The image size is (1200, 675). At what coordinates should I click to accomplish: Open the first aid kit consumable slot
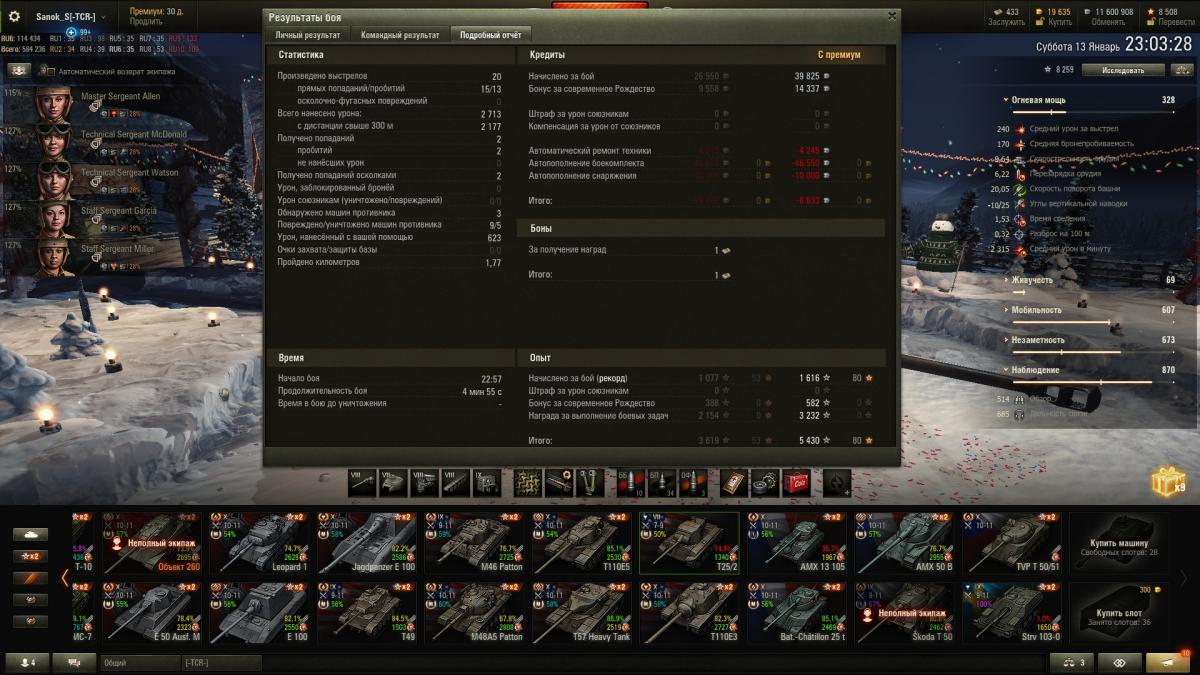(734, 482)
